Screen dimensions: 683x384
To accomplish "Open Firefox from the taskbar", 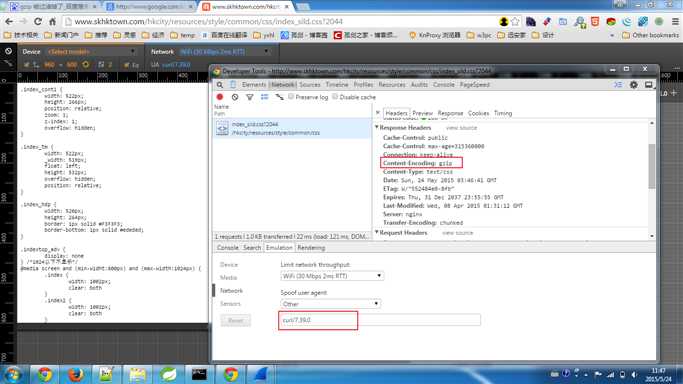I will point(75,374).
